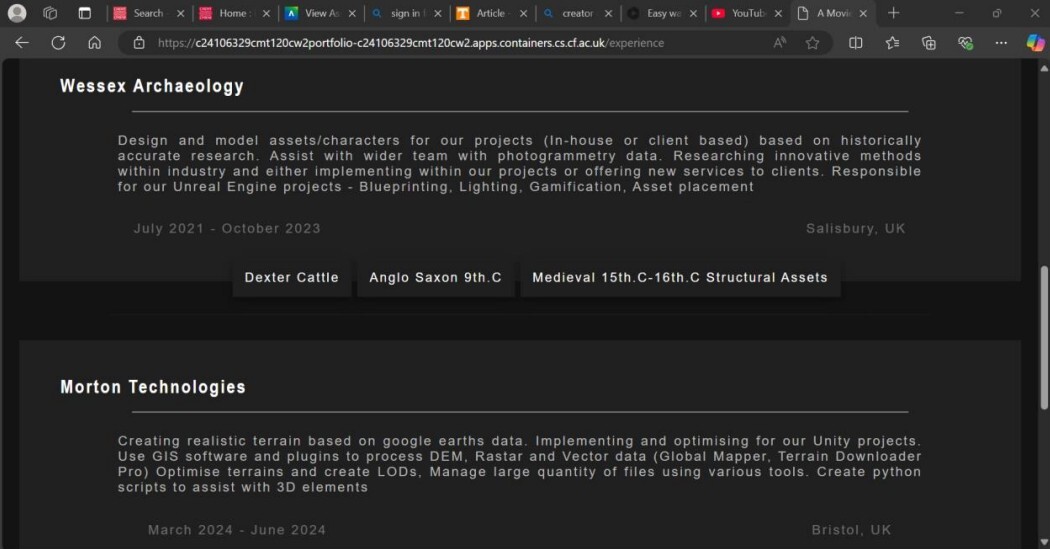Toggle split screen view
The image size is (1050, 549).
pos(856,43)
